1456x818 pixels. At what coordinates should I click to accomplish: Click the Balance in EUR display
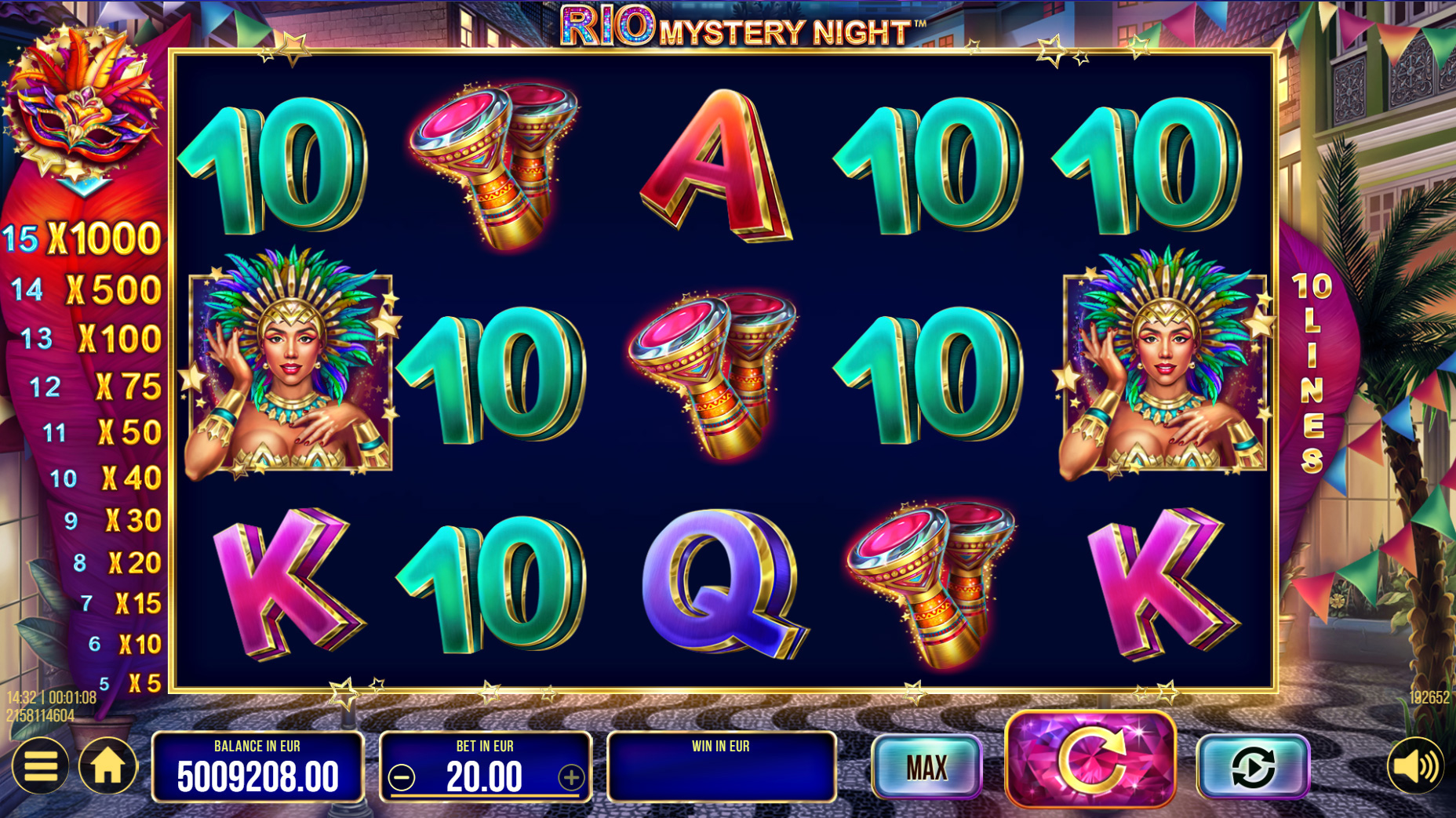pos(257,767)
